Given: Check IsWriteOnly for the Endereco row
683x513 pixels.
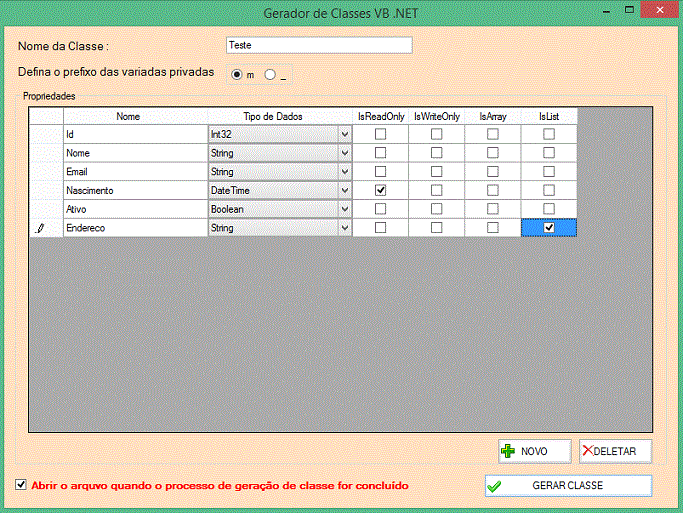Looking at the screenshot, I should tap(436, 228).
